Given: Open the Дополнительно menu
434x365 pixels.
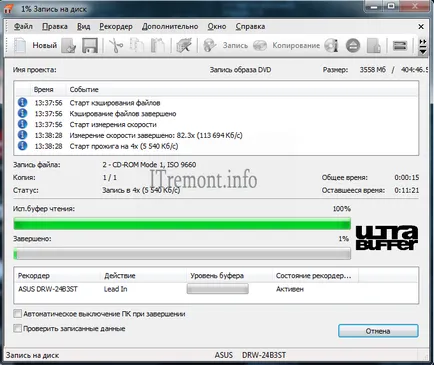Looking at the screenshot, I should click(170, 26).
